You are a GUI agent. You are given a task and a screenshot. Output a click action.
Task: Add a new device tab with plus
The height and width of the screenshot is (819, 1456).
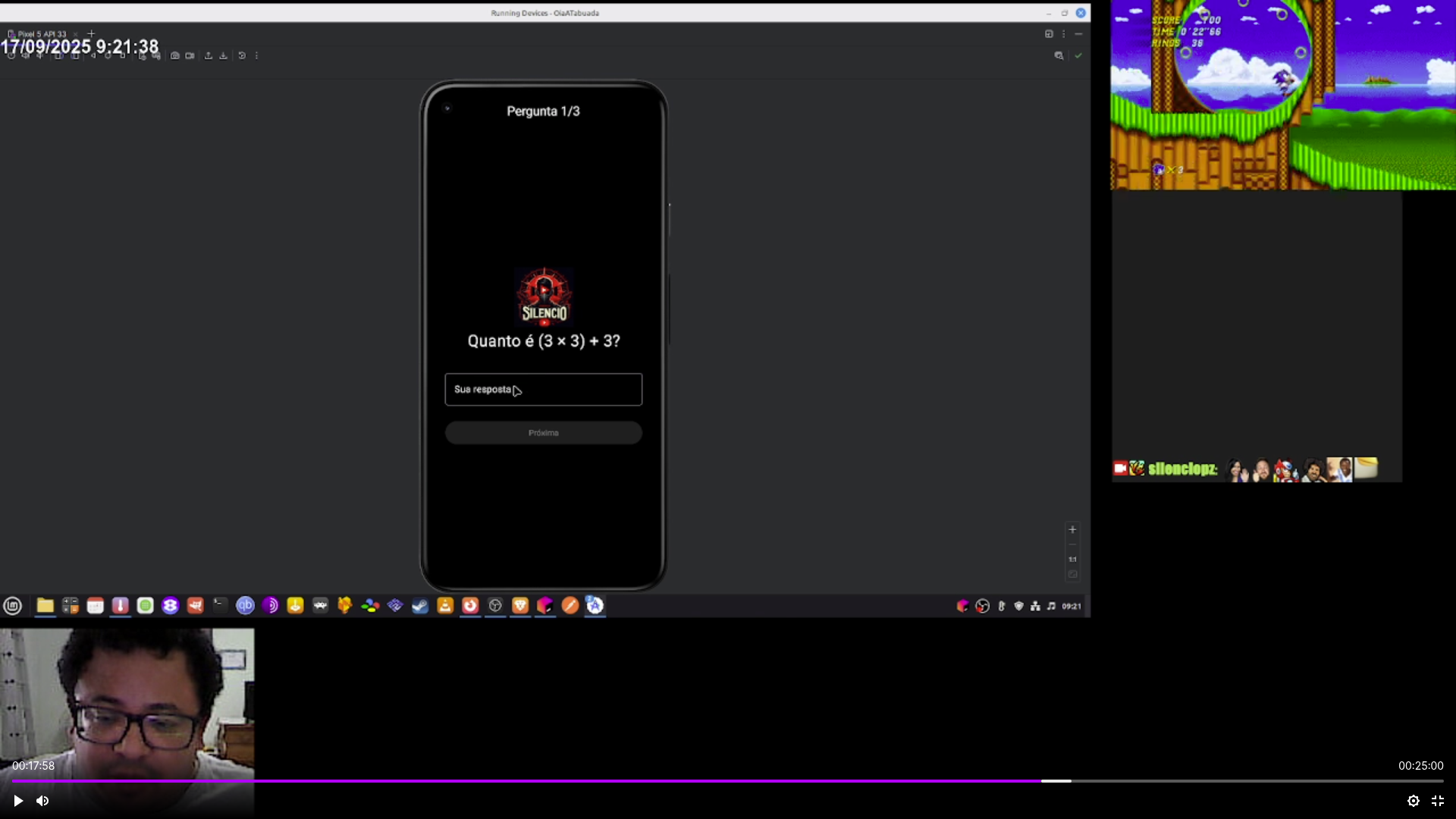(91, 33)
